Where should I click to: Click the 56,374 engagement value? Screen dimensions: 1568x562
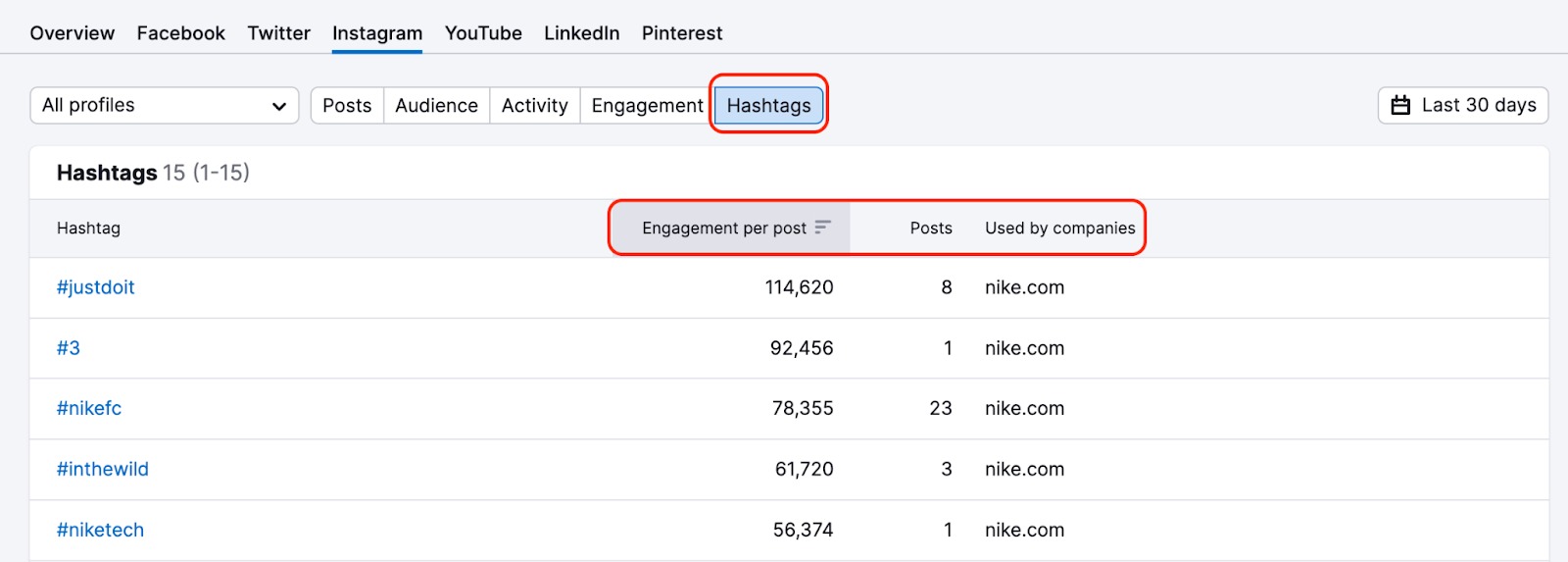pyautogui.click(x=803, y=530)
